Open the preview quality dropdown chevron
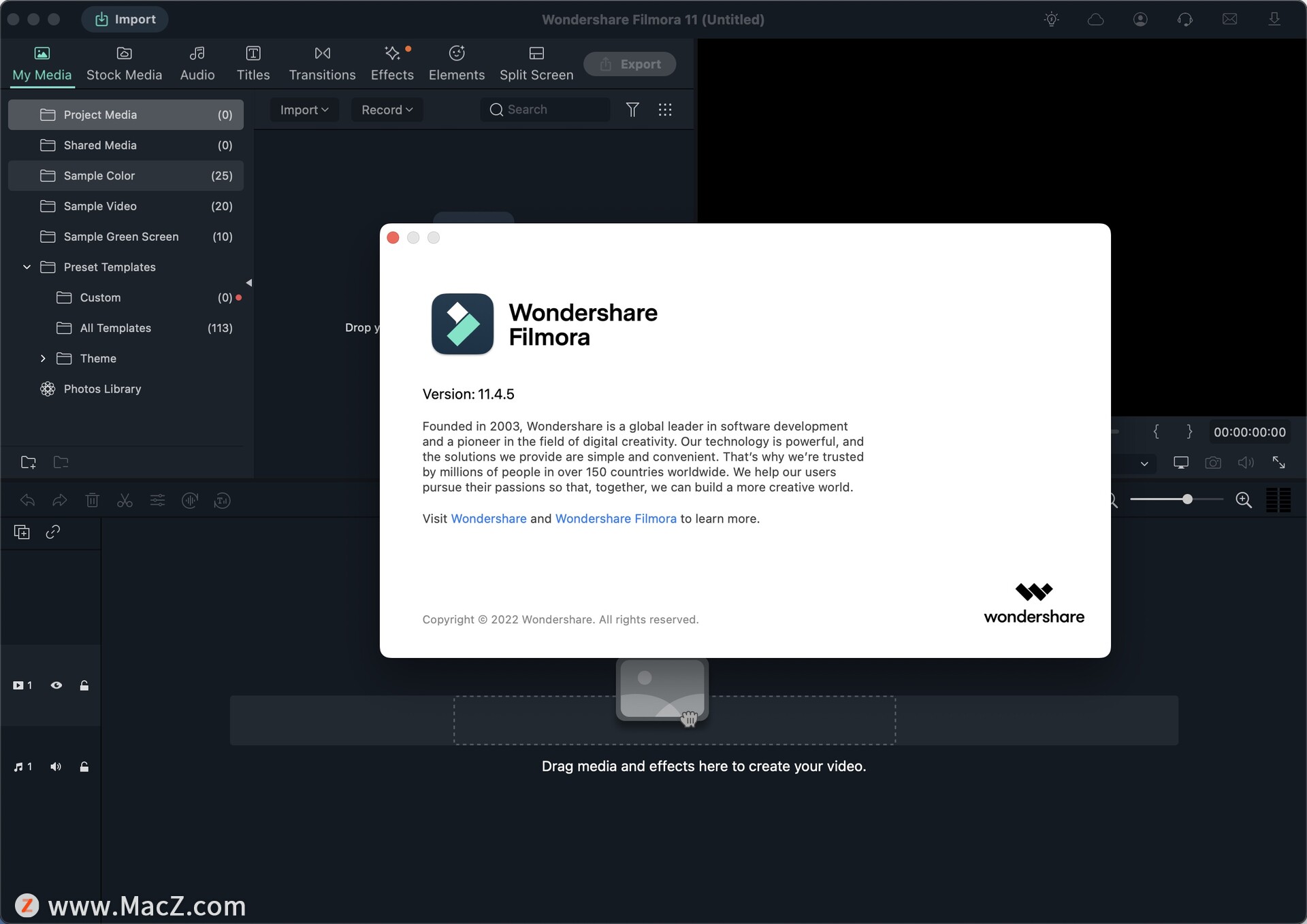This screenshot has height=924, width=1307. 1144,463
